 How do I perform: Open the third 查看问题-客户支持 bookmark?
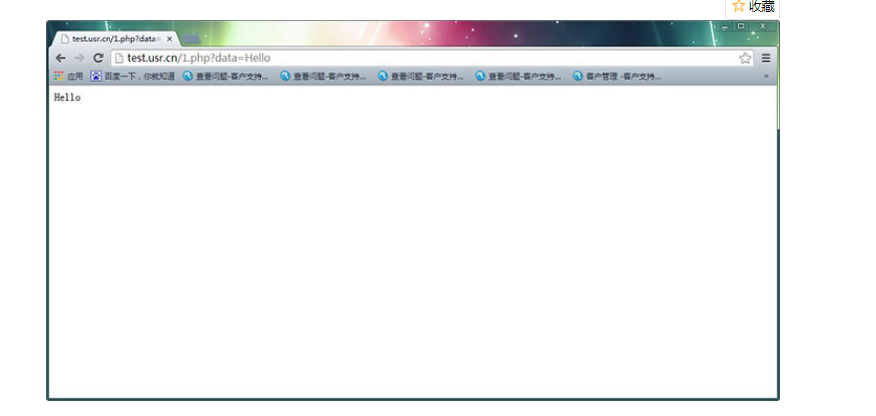420,76
